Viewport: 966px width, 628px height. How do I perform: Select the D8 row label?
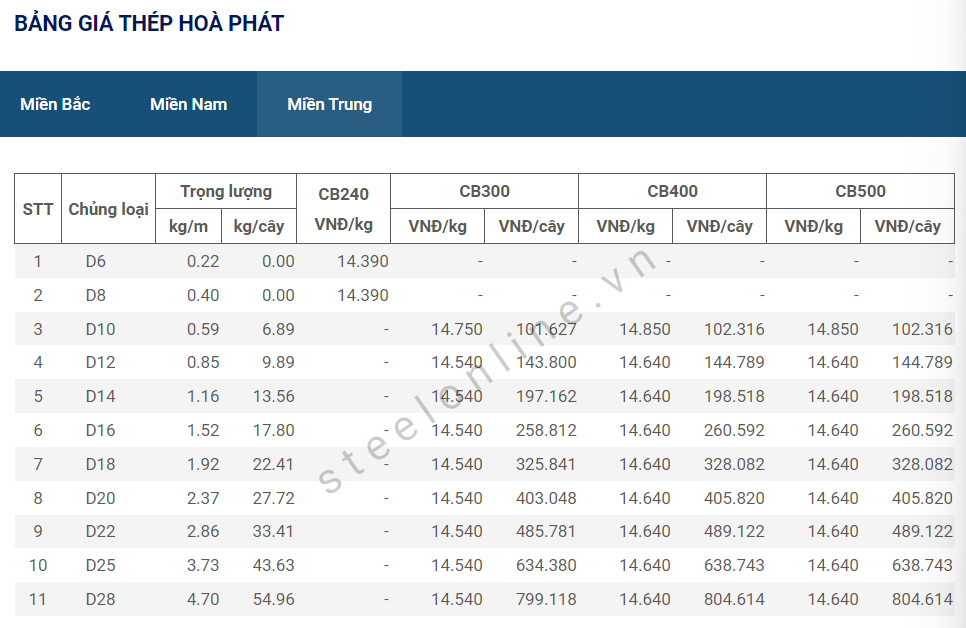click(95, 295)
